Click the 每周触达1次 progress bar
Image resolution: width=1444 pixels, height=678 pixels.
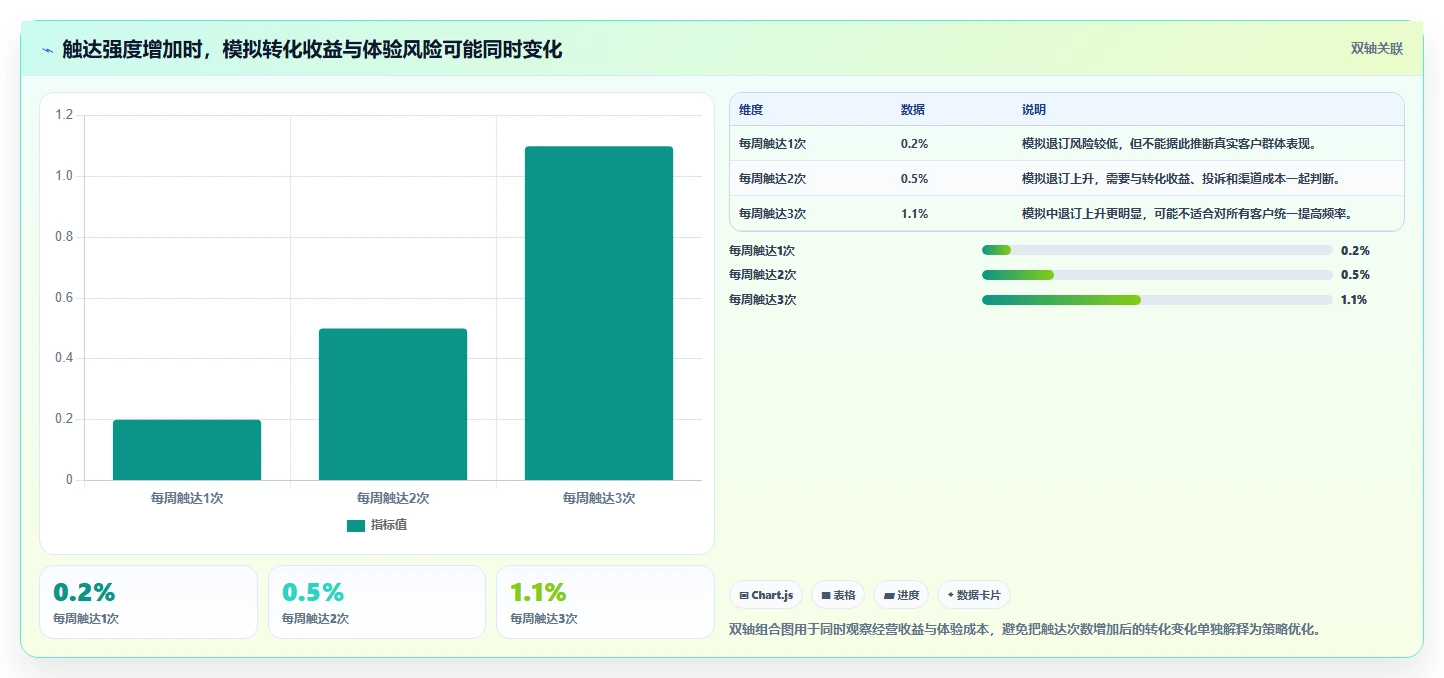click(x=1157, y=251)
